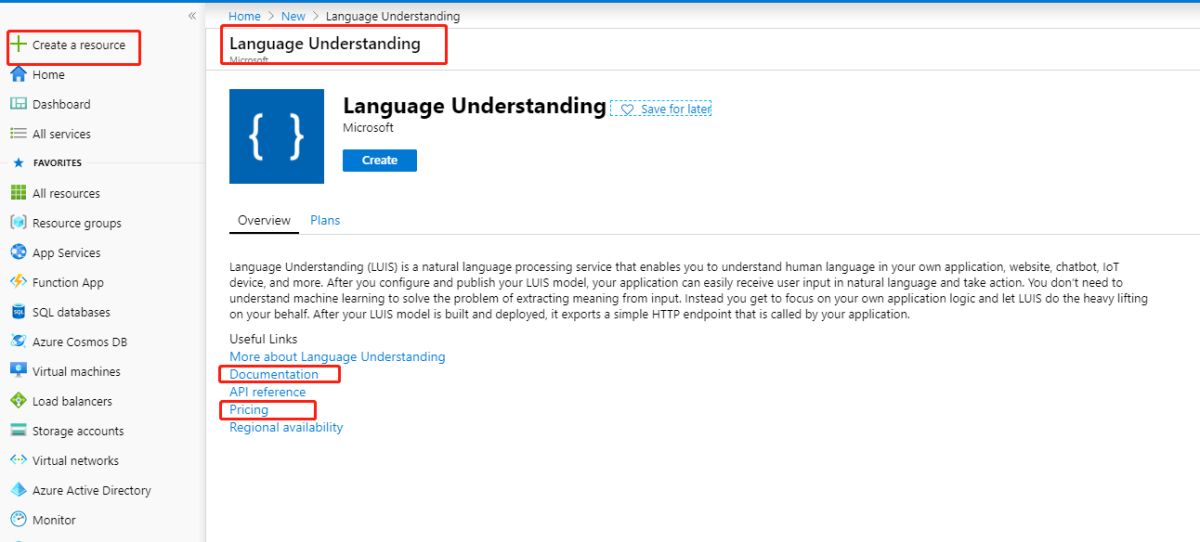Go to New in breadcrumb
The image size is (1200, 542).
[x=293, y=16]
